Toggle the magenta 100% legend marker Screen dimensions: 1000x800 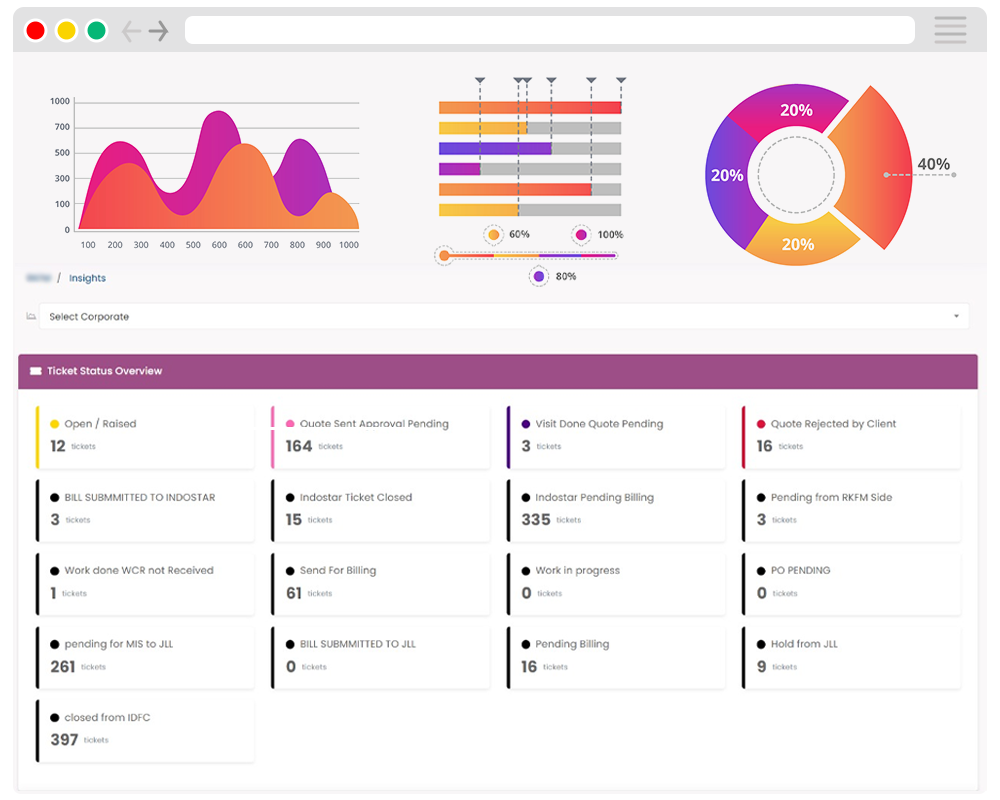point(581,234)
